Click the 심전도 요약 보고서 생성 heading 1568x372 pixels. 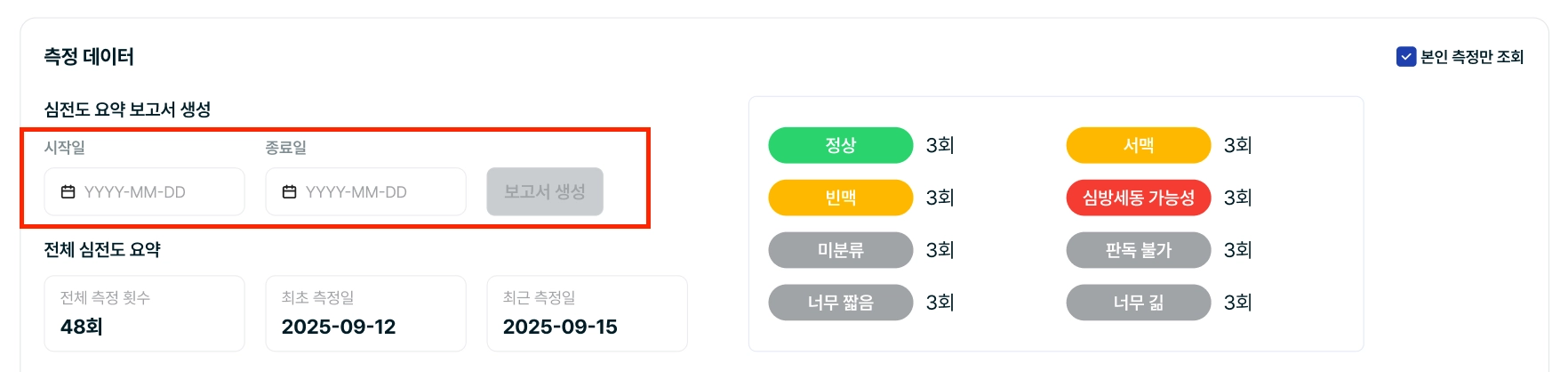tap(127, 109)
